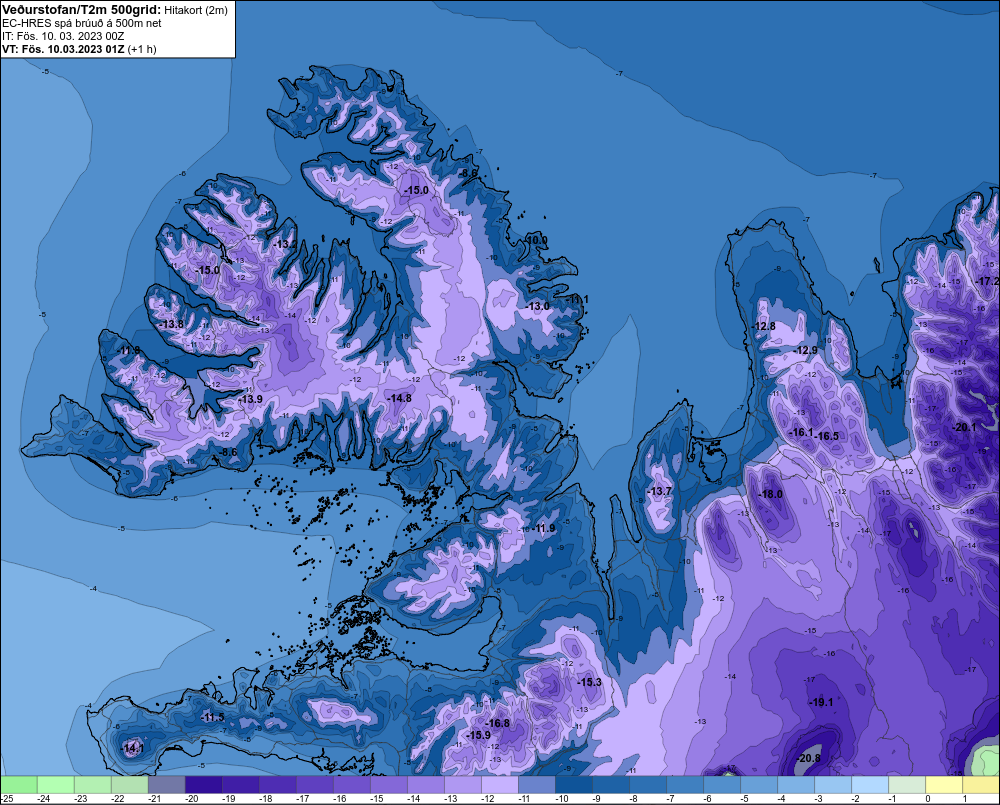Click the Veðurstofan/T2m 500grid title text

81,10
